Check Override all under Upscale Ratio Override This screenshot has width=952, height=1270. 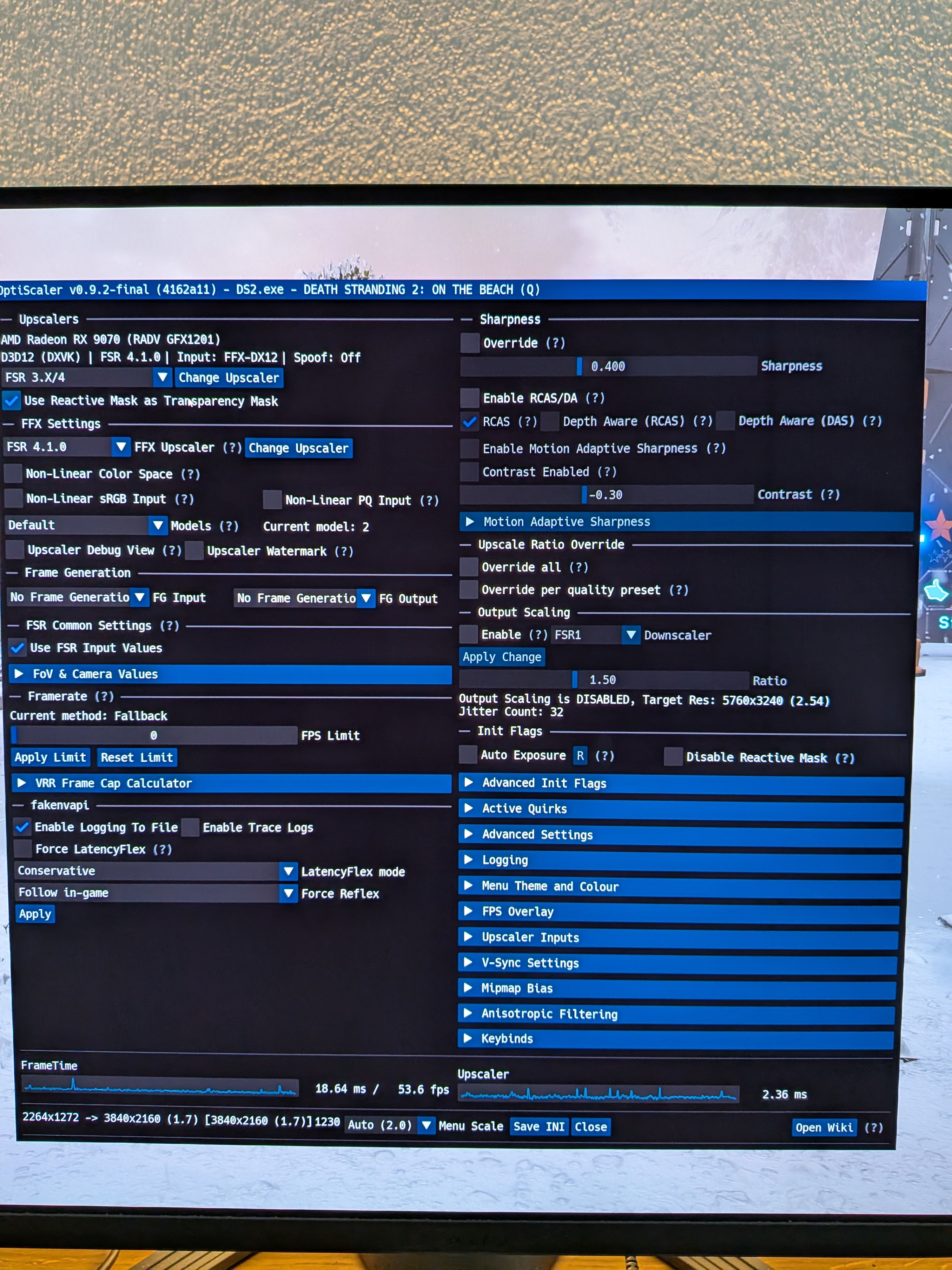click(x=469, y=567)
